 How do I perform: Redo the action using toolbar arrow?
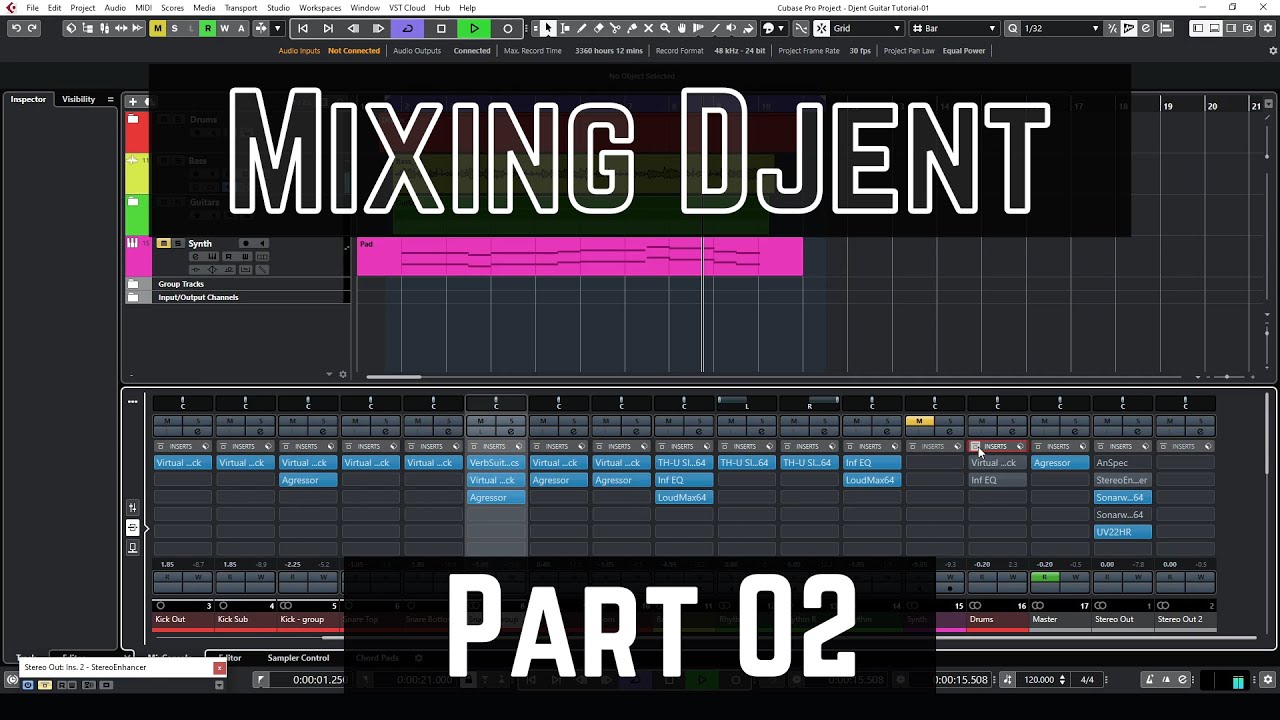coord(33,28)
